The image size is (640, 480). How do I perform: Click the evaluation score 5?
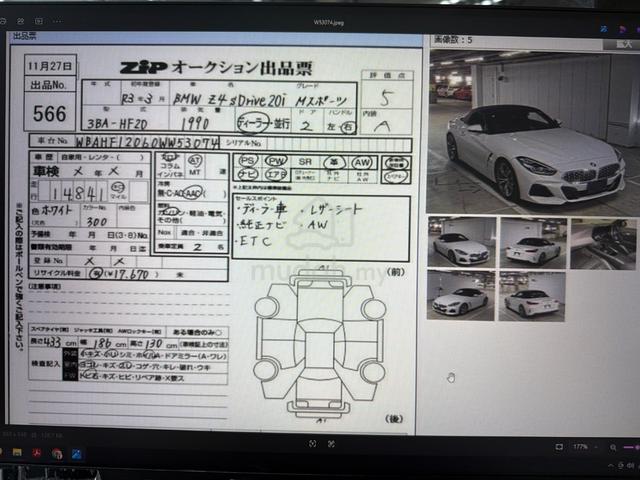point(386,98)
